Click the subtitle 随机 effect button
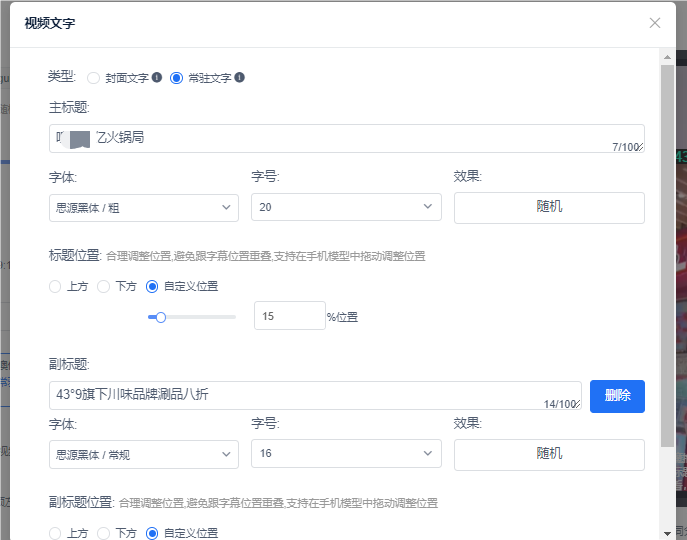 [x=549, y=454]
